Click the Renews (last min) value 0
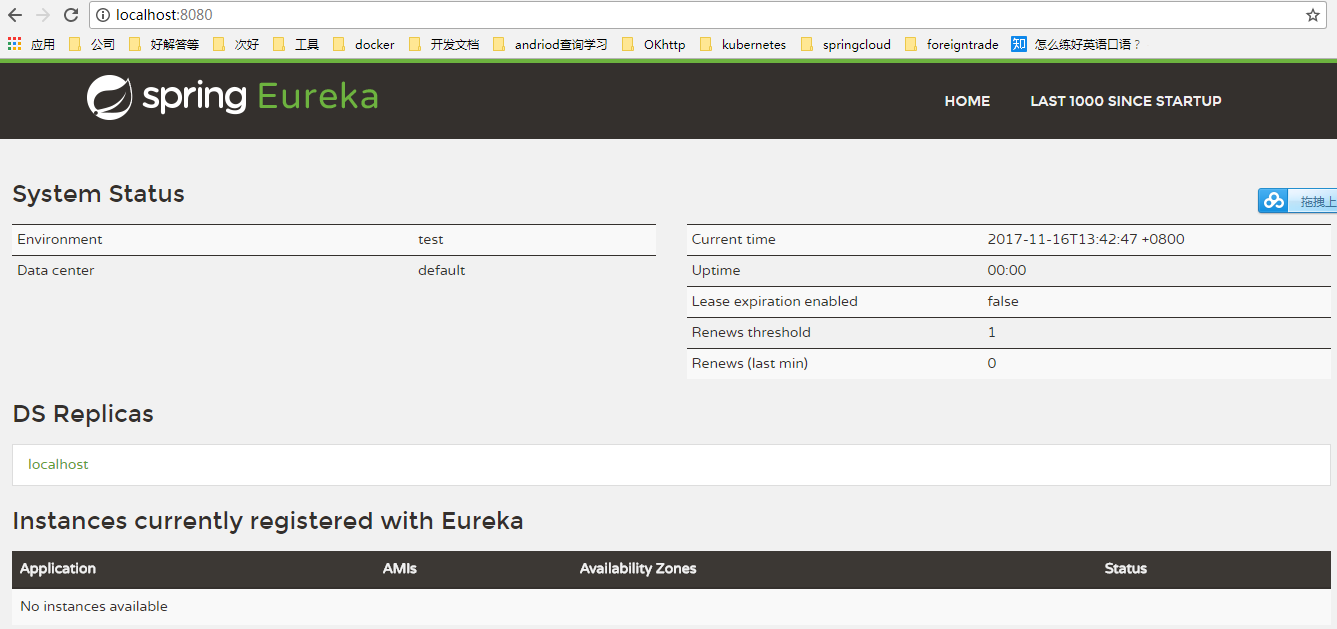 coord(992,363)
